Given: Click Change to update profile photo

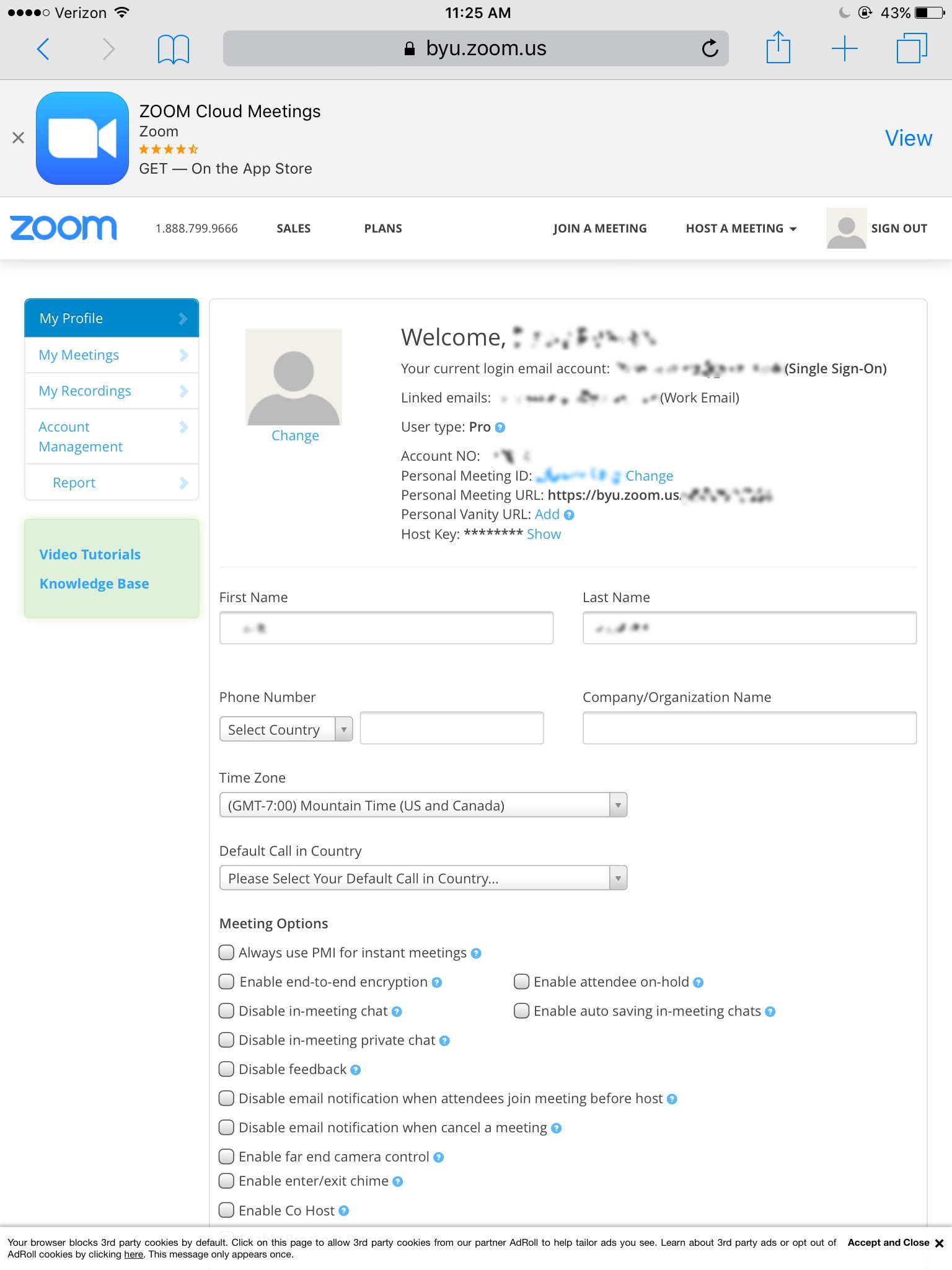Looking at the screenshot, I should pyautogui.click(x=295, y=435).
